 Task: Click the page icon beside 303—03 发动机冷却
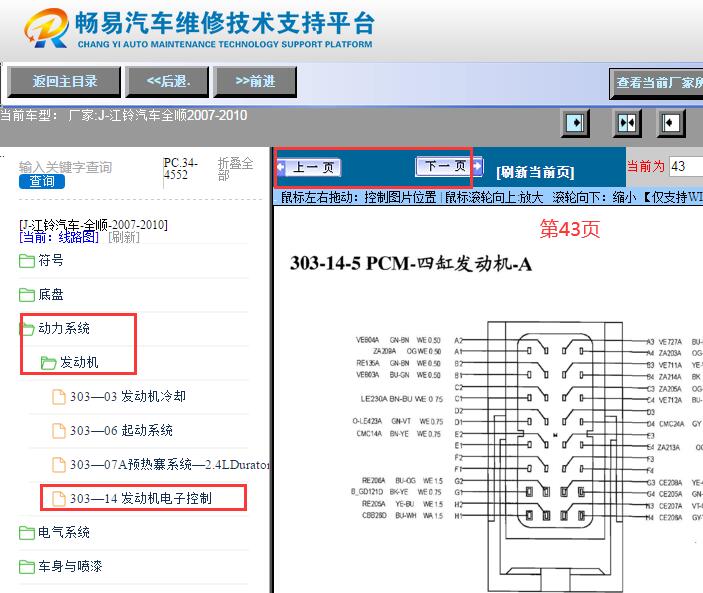tap(59, 397)
